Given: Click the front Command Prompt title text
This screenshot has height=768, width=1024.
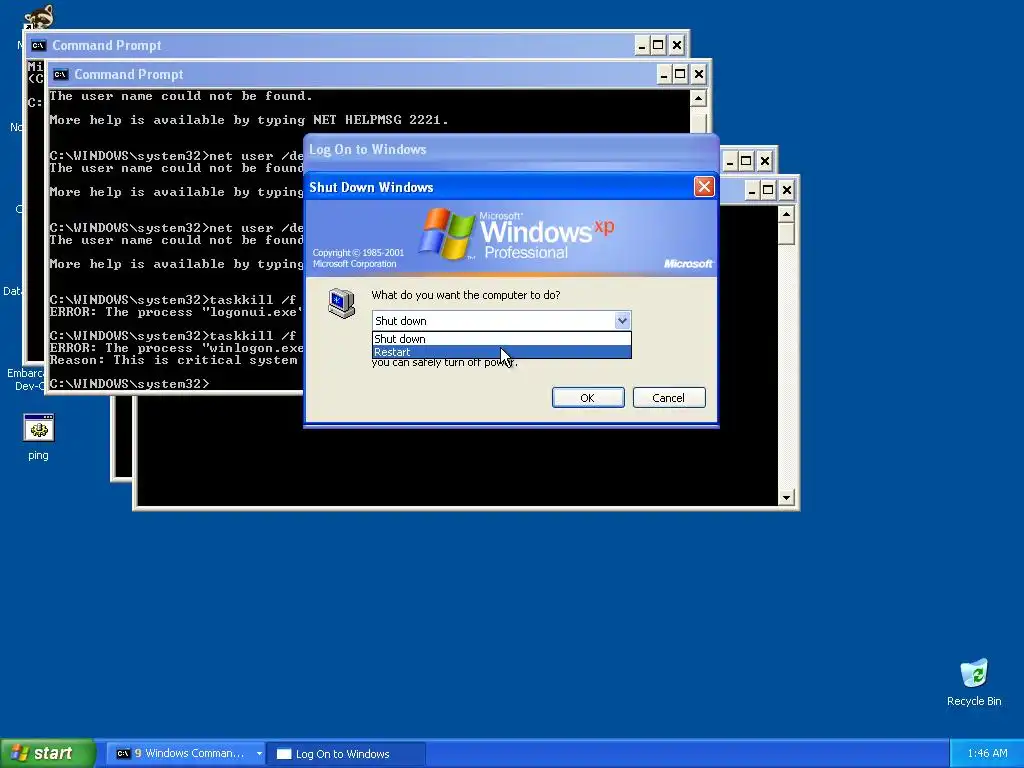Looking at the screenshot, I should point(129,74).
